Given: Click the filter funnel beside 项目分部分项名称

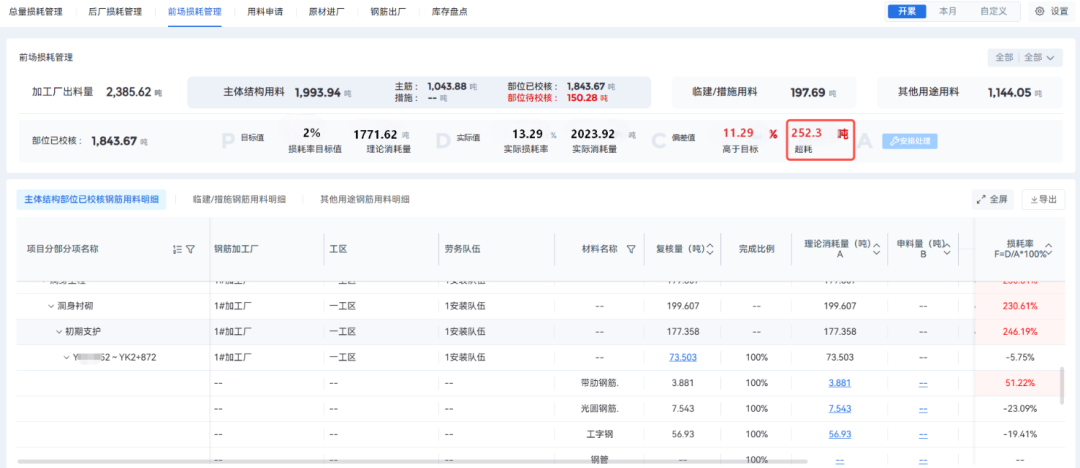Looking at the screenshot, I should (x=191, y=250).
